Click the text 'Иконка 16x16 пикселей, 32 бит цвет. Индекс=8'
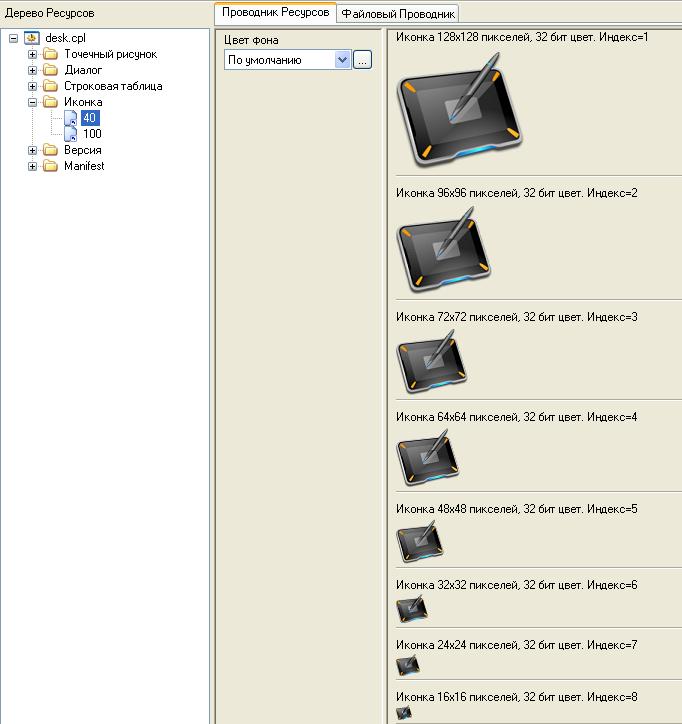The height and width of the screenshot is (724, 682). (516, 697)
